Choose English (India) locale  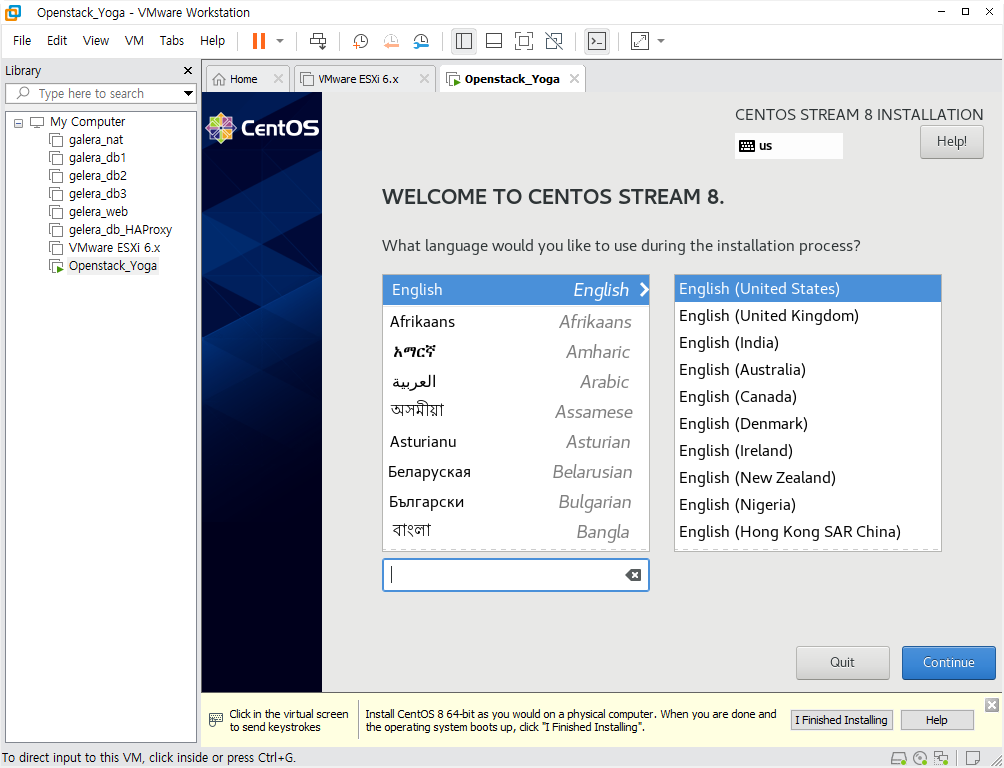coord(807,343)
